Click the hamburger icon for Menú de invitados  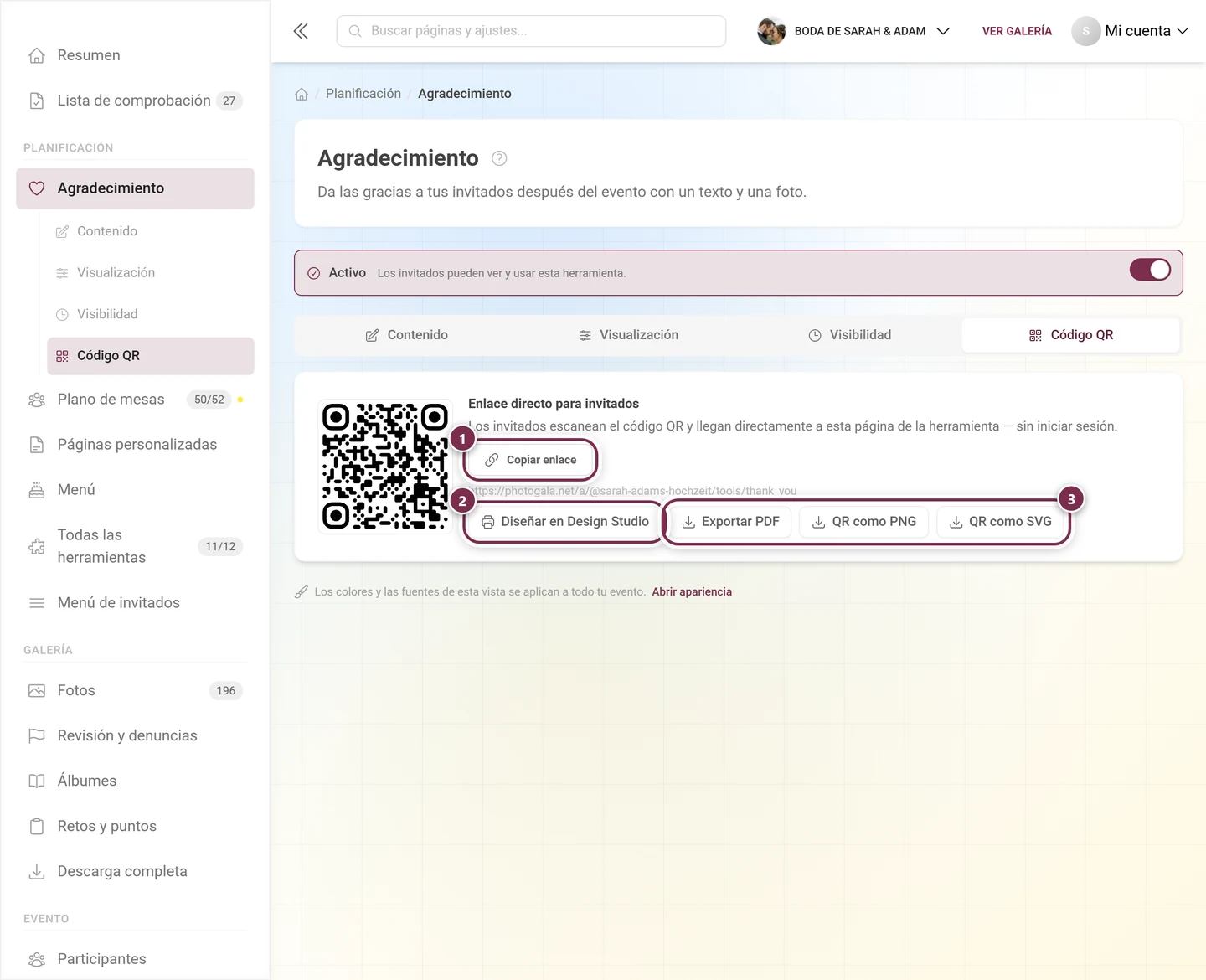click(37, 603)
